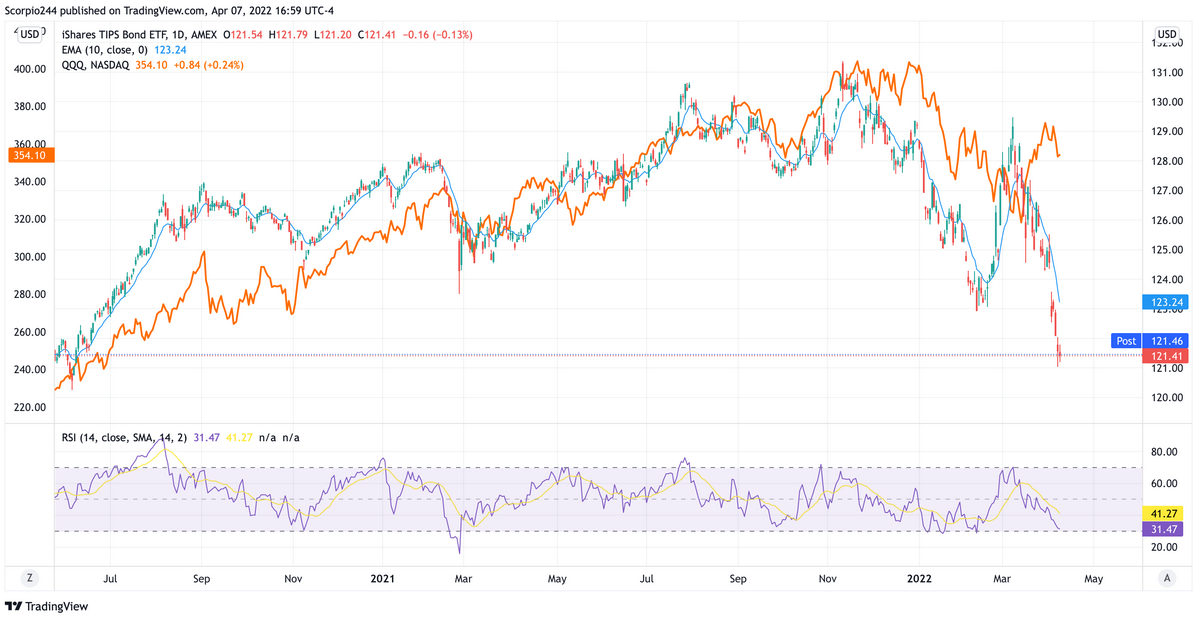Select the iShares TIPS Bond ETF legend title
The height and width of the screenshot is (617, 1195).
pos(139,34)
